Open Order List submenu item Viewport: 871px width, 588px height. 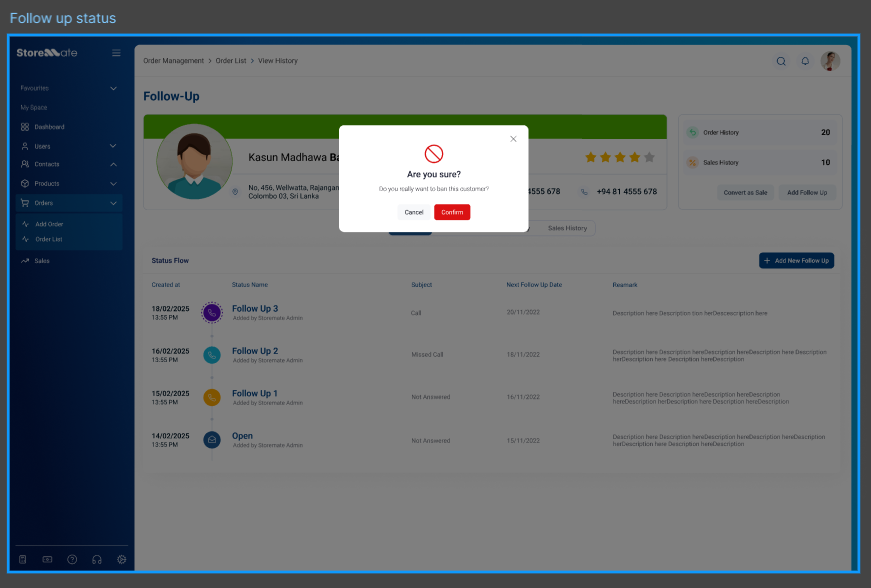click(49, 239)
